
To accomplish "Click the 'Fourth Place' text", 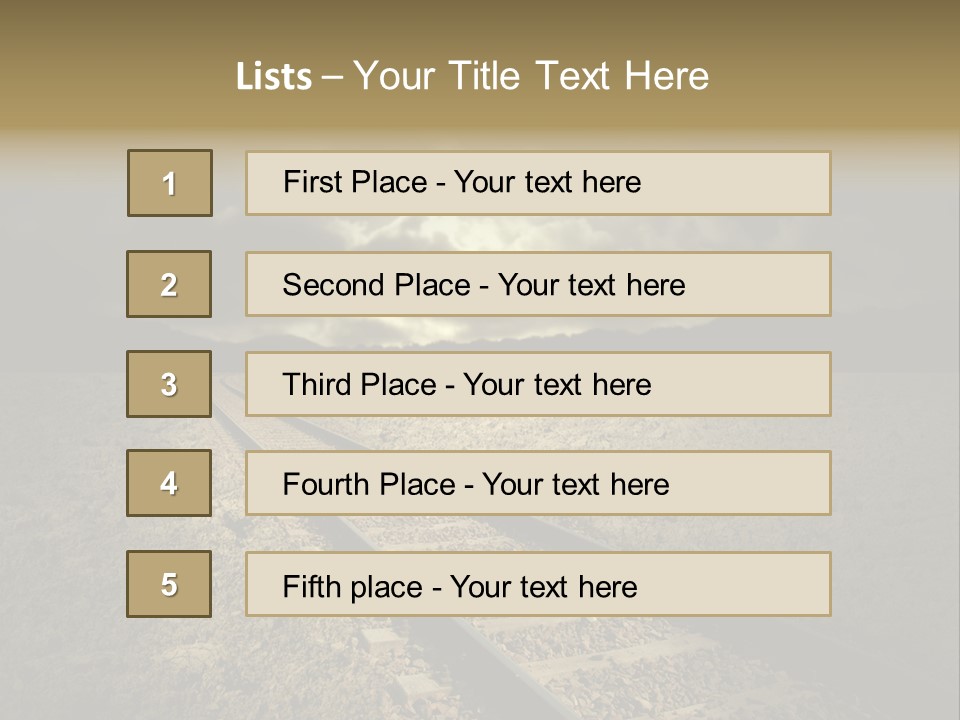I will click(x=368, y=485).
